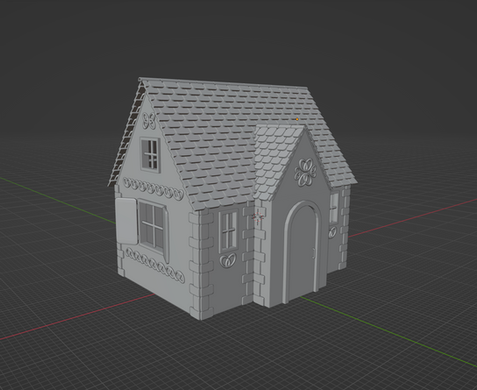Viewport: 477px width, 390px height.
Task: Select the attic window in the gable
Action: click(150, 155)
